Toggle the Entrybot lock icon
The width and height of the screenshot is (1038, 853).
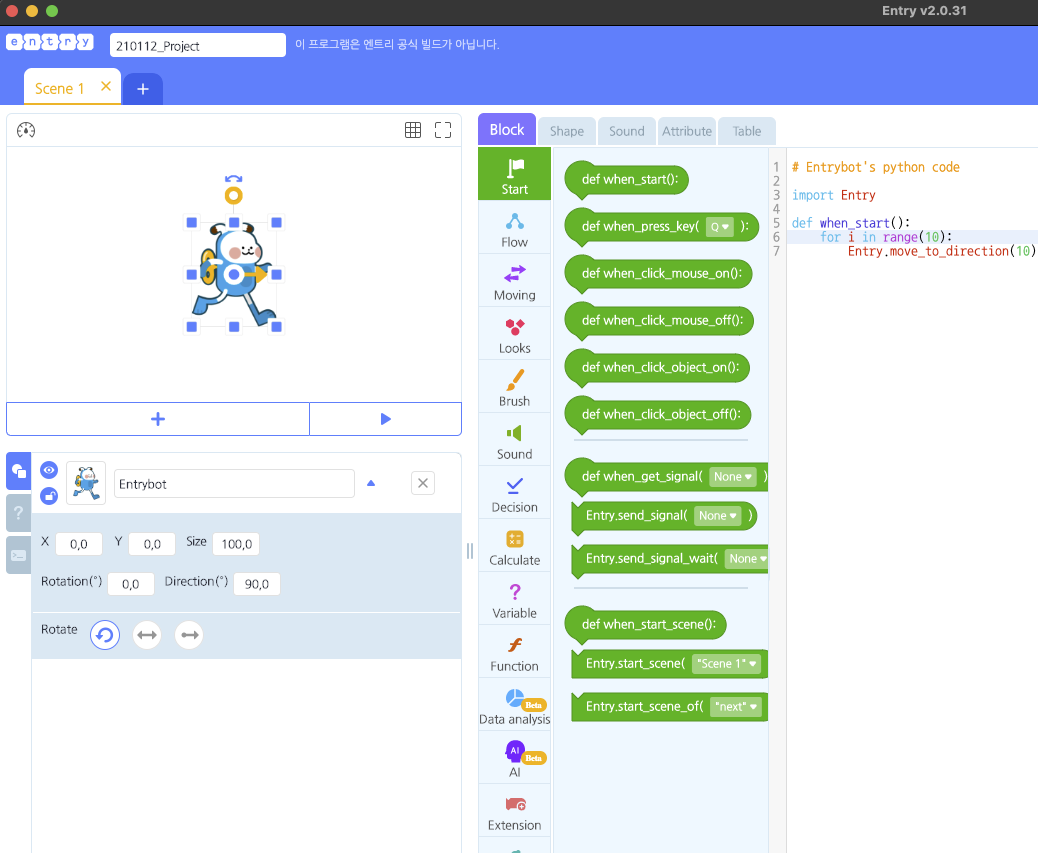[x=49, y=496]
